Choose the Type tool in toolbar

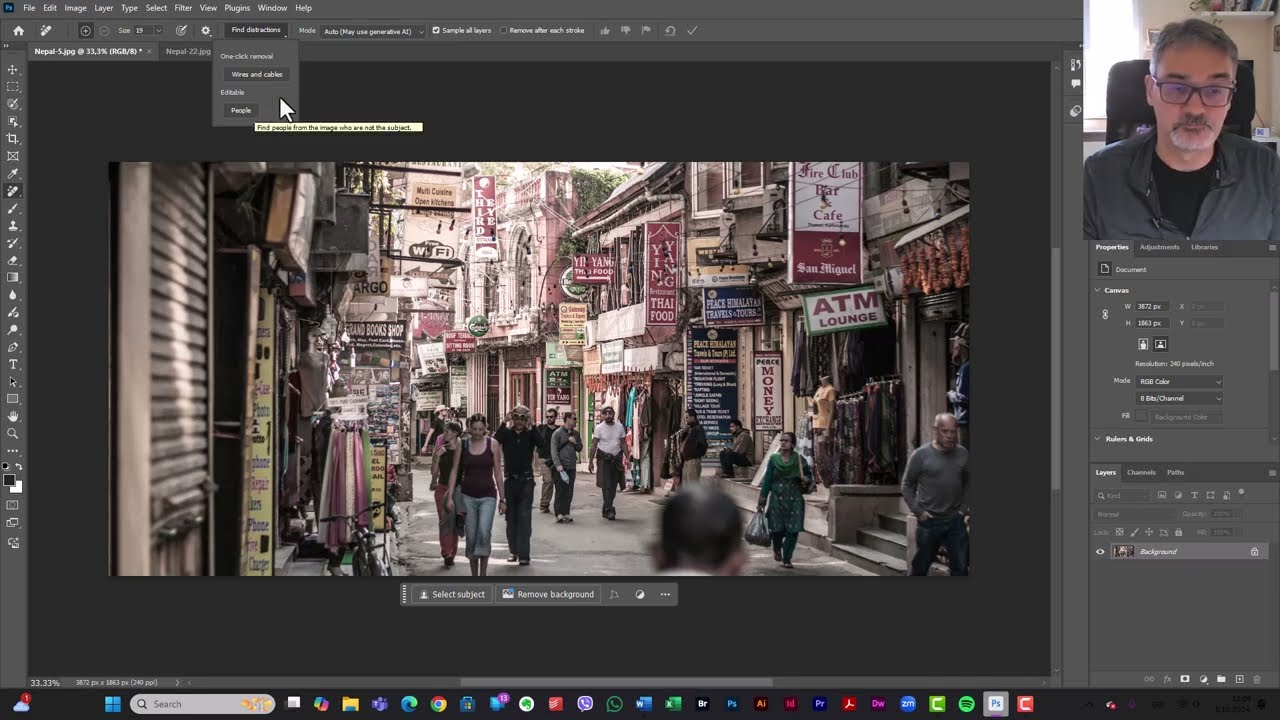pos(13,364)
